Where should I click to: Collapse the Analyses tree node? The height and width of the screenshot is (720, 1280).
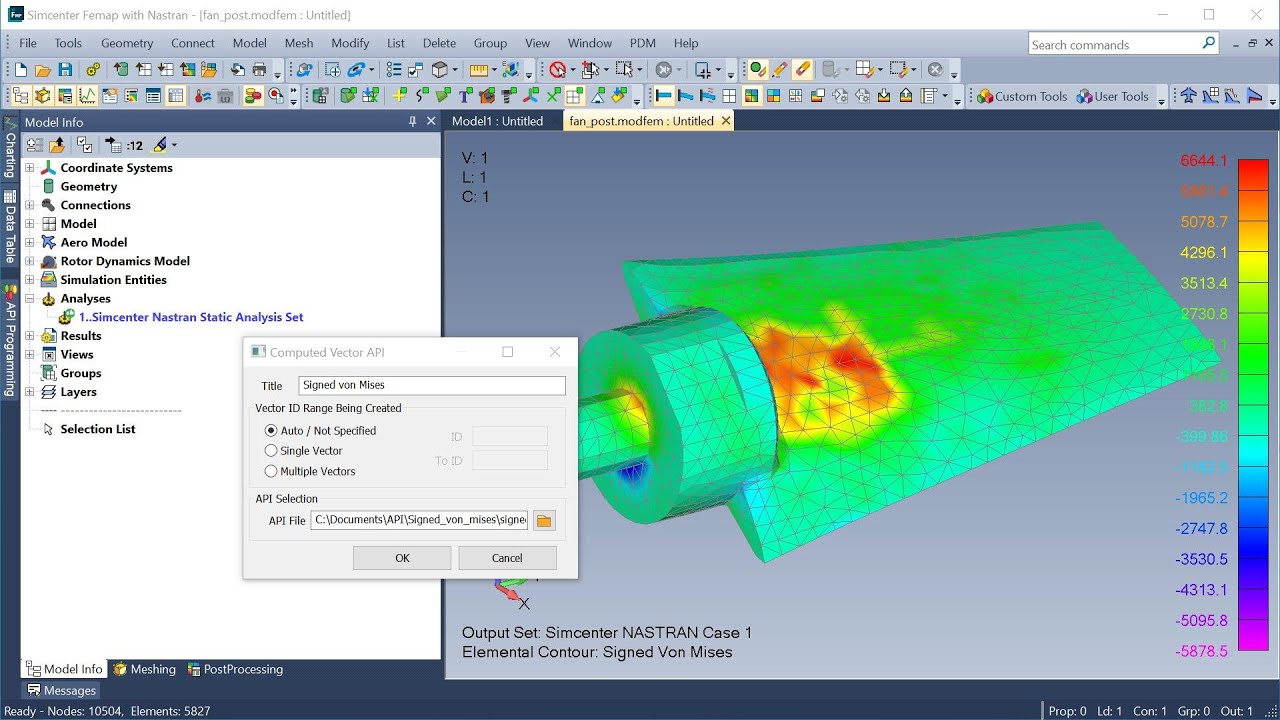coord(30,298)
